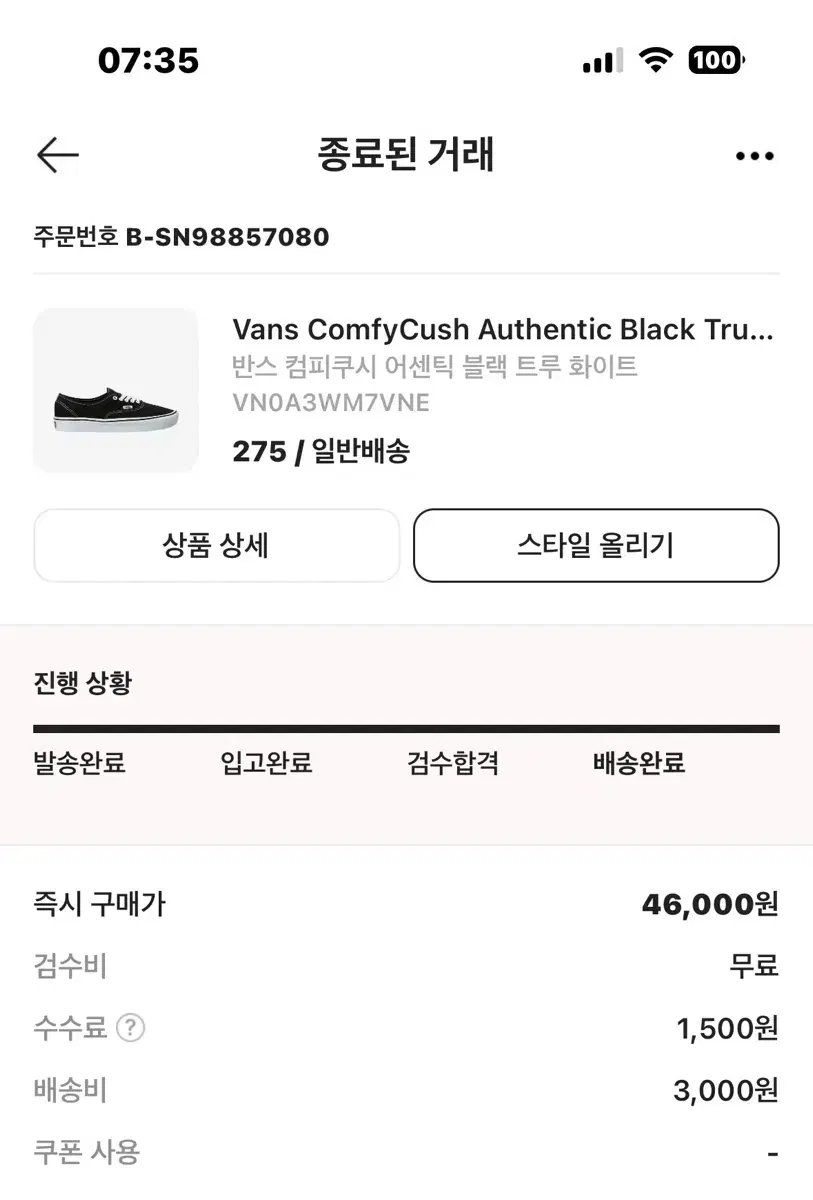
Task: Tap the model code VN0A3WM7VNE
Action: click(331, 403)
